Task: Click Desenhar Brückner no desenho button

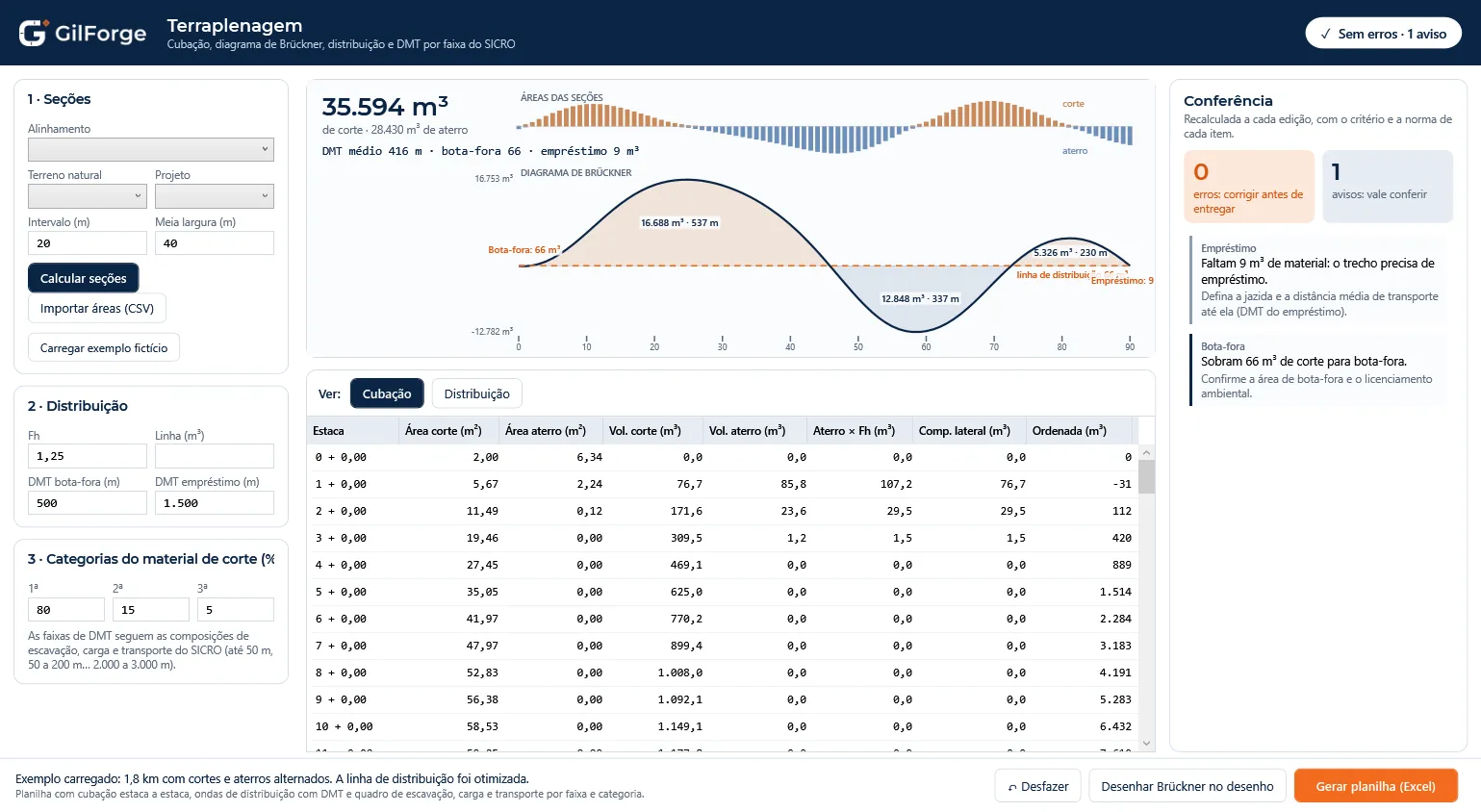Action: point(1187,786)
